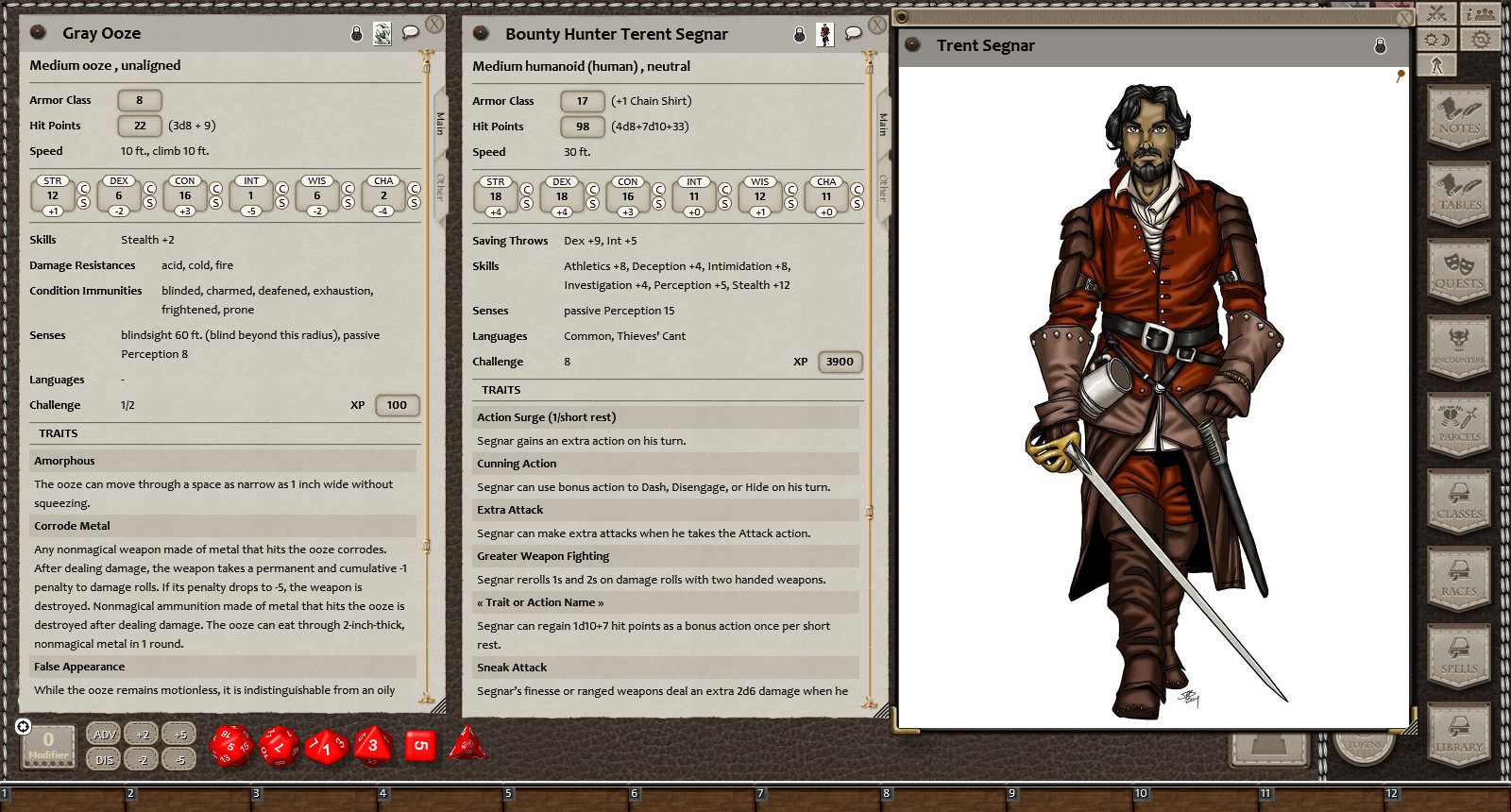Open the Combat Tracker crossed-swords icon

pos(1437,13)
